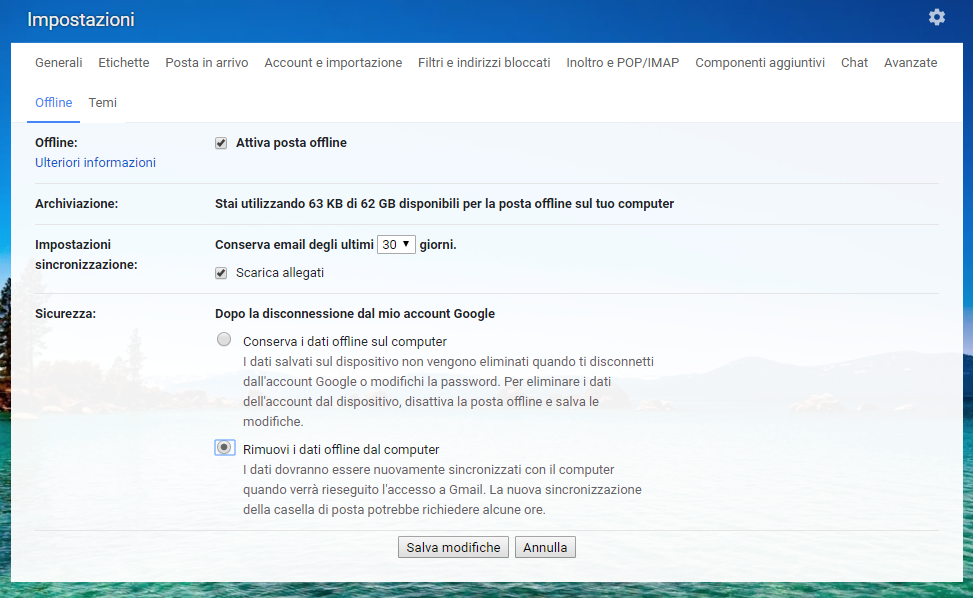Open Componenti aggiuntivi tab
The height and width of the screenshot is (598, 973).
click(x=760, y=63)
